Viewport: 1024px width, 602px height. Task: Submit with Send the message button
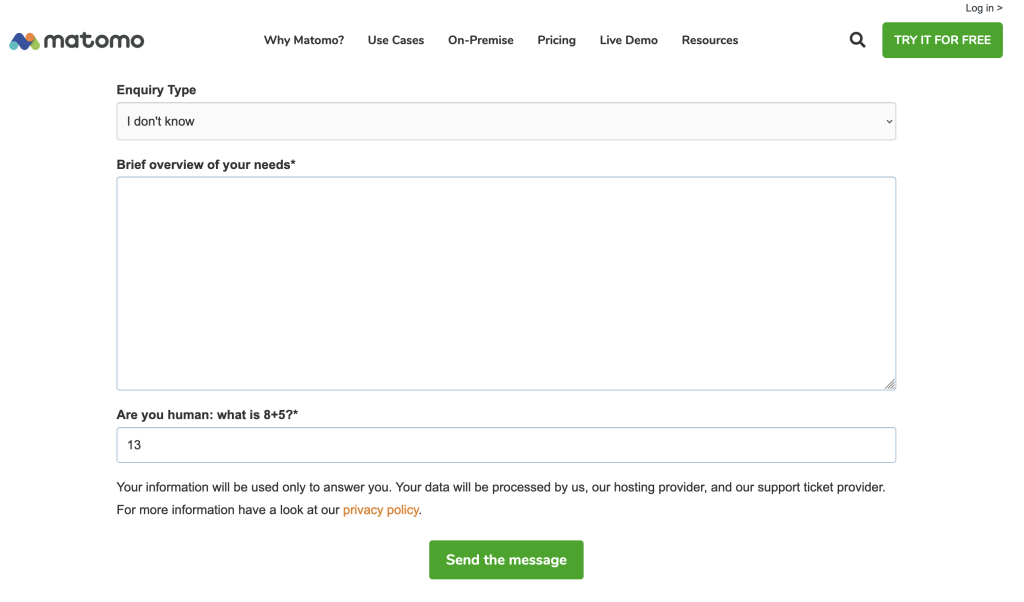pyautogui.click(x=506, y=560)
